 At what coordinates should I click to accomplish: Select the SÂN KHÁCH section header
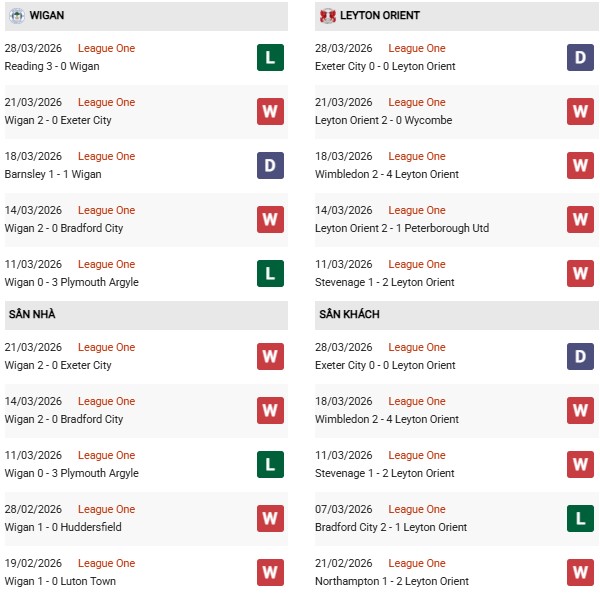349,315
